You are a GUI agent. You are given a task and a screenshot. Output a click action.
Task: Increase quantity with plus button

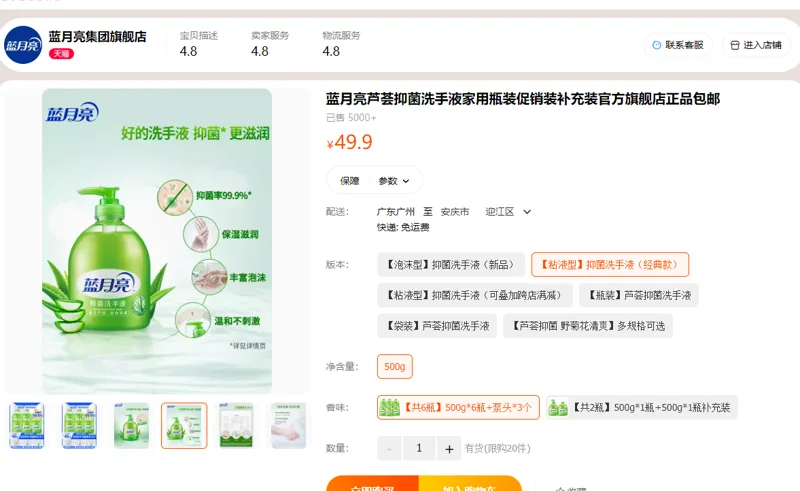449,449
